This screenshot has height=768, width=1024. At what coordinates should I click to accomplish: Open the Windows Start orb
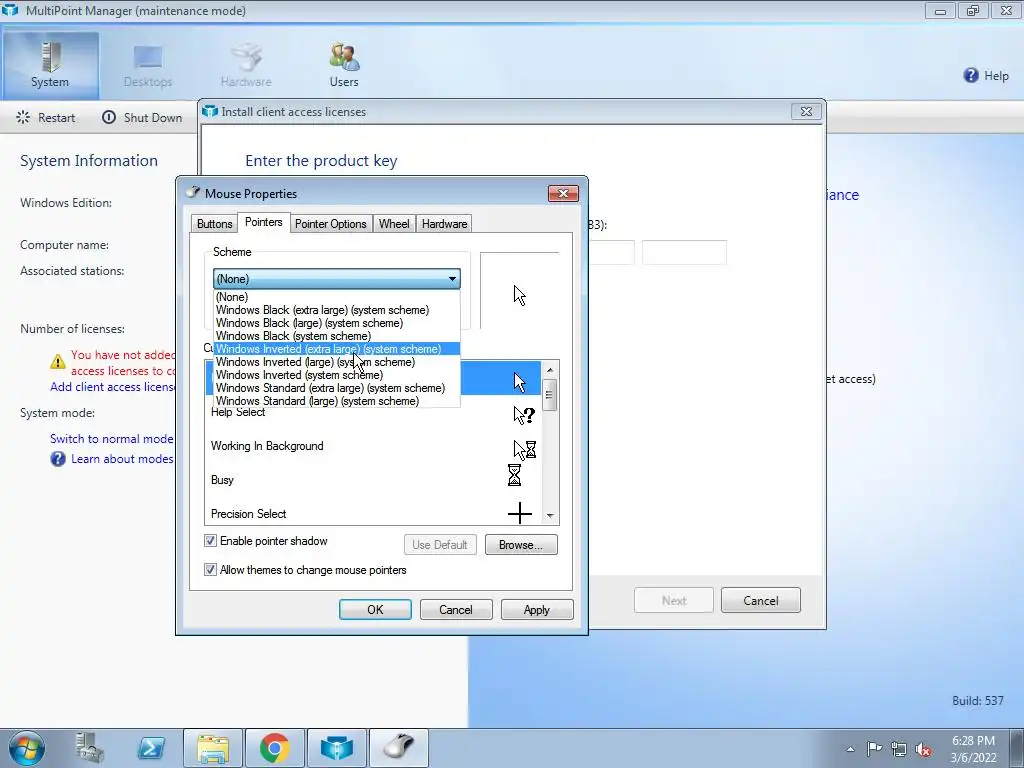pos(27,748)
